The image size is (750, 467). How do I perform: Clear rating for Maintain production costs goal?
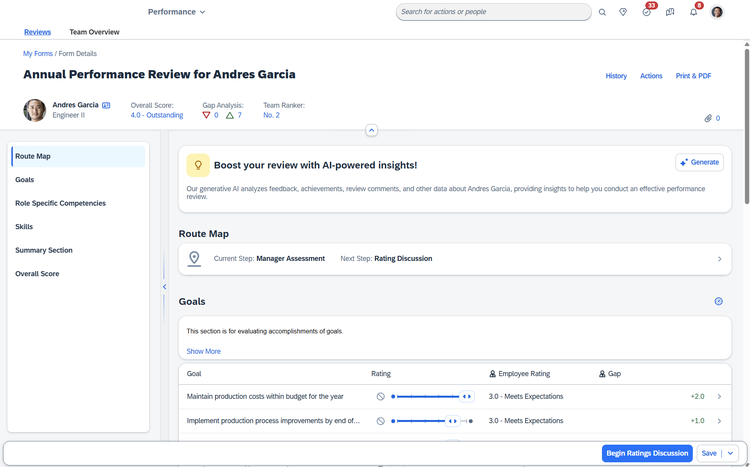[x=380, y=397]
